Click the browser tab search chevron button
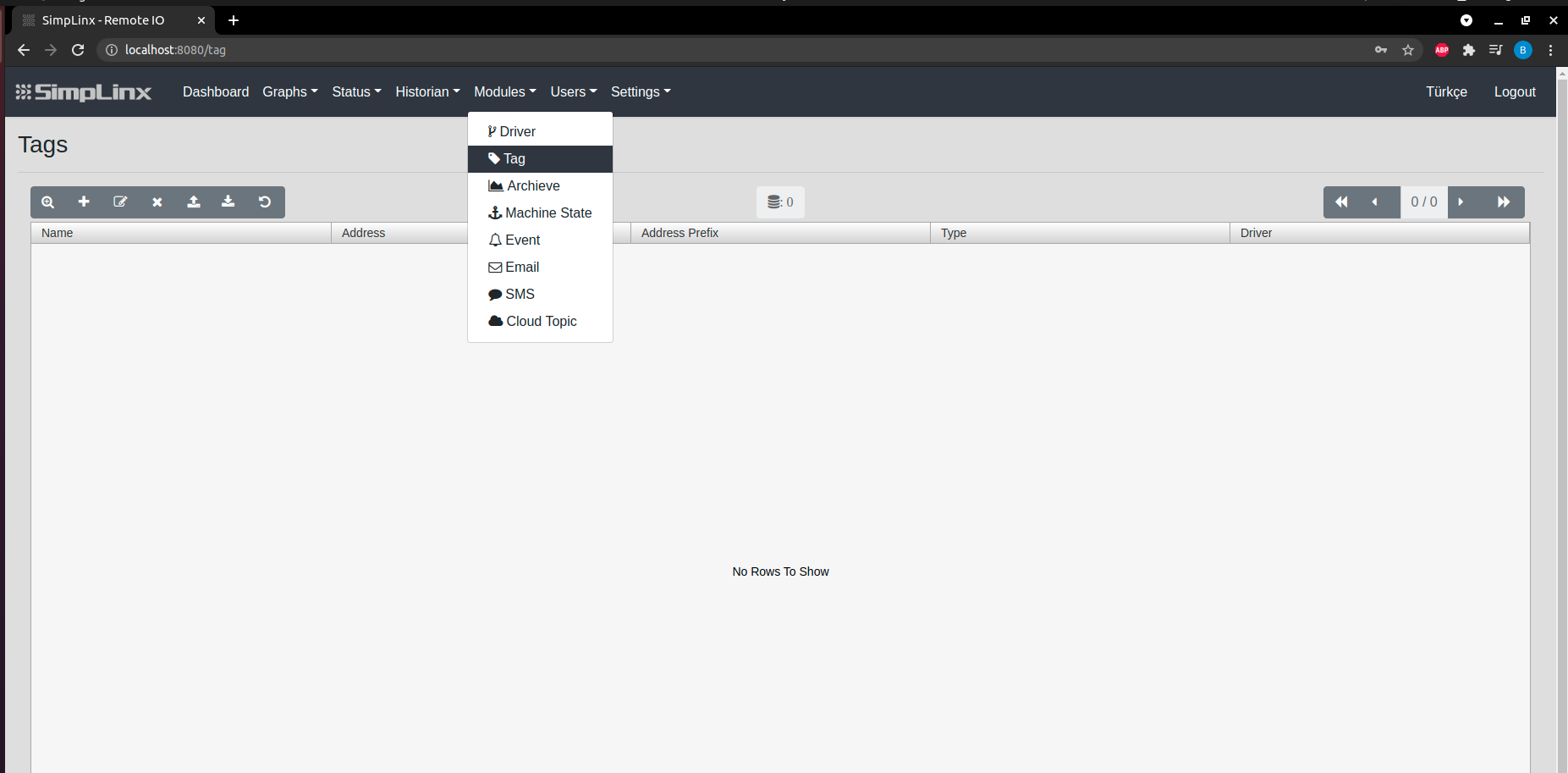The image size is (1568, 773). [x=1466, y=20]
